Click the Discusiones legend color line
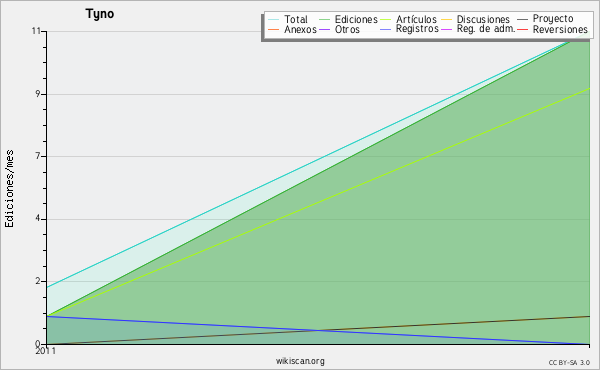Image resolution: width=600 pixels, height=370 pixels. 447,20
